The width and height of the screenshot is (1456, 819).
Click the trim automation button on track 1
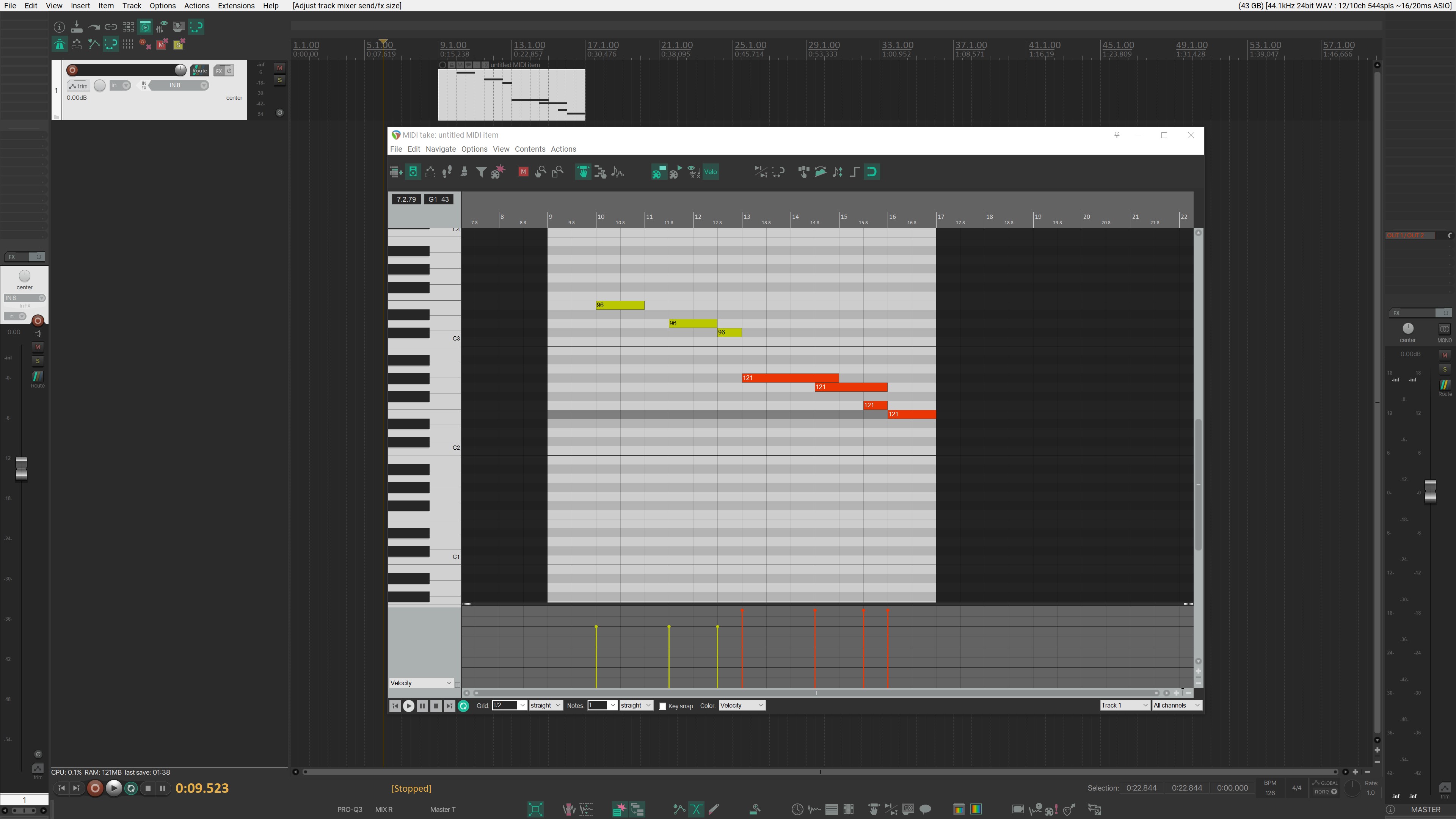point(78,86)
